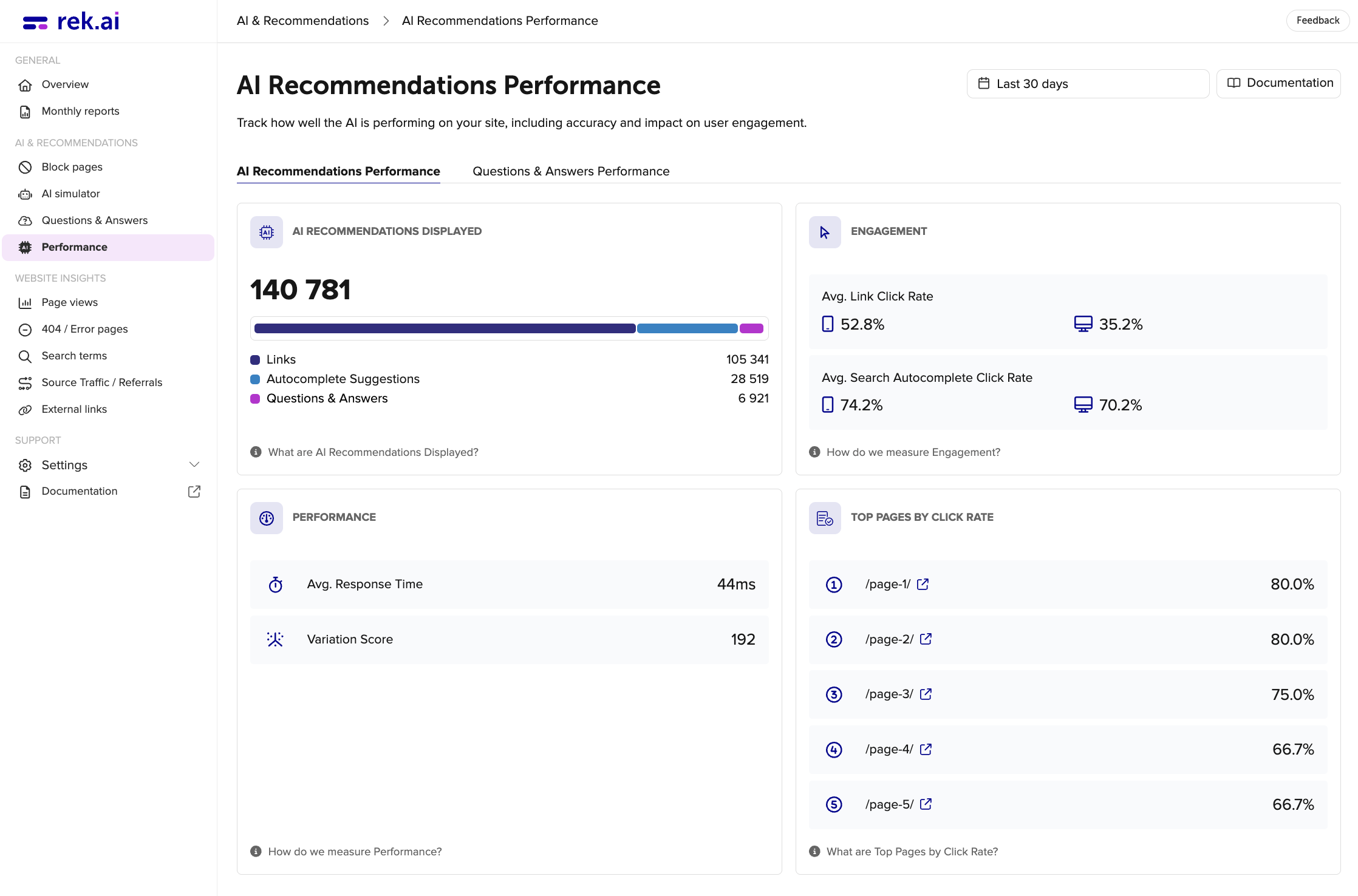Click the rank 5 circle badge
This screenshot has height=896, width=1358.
coord(834,804)
